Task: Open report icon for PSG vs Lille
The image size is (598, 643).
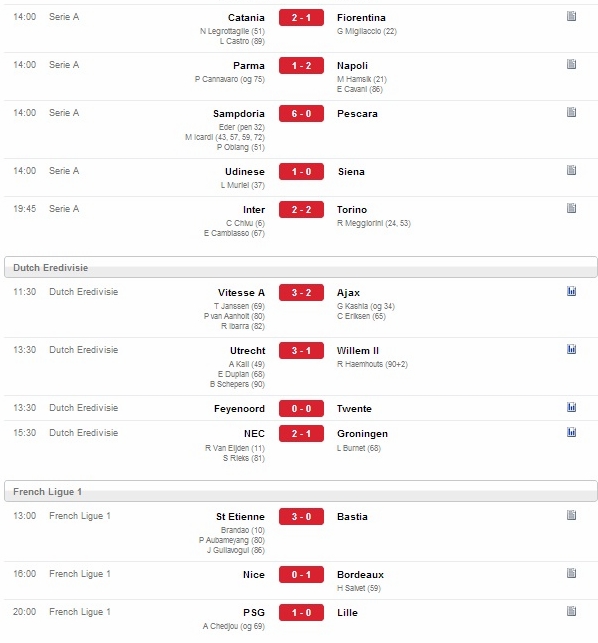Action: [x=571, y=611]
